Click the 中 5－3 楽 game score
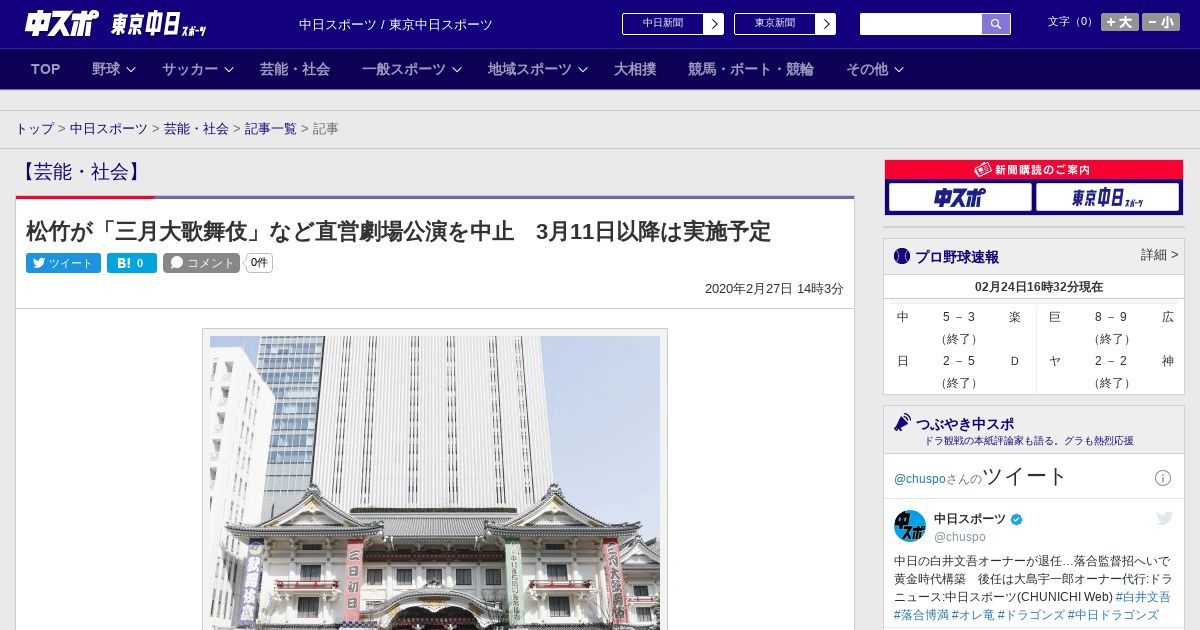The width and height of the screenshot is (1200, 630). click(958, 317)
